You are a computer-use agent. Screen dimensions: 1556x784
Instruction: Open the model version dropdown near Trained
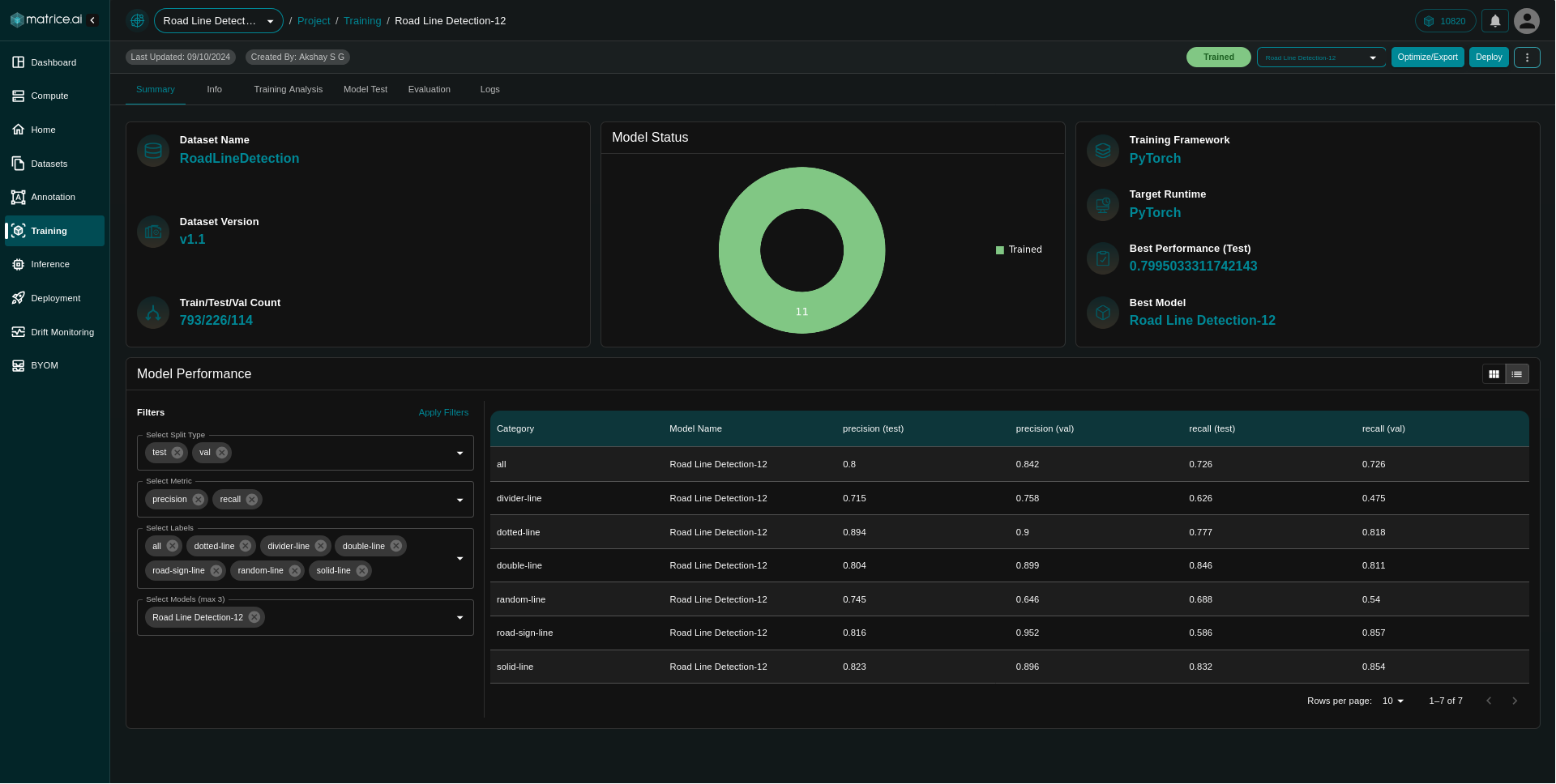coord(1321,58)
